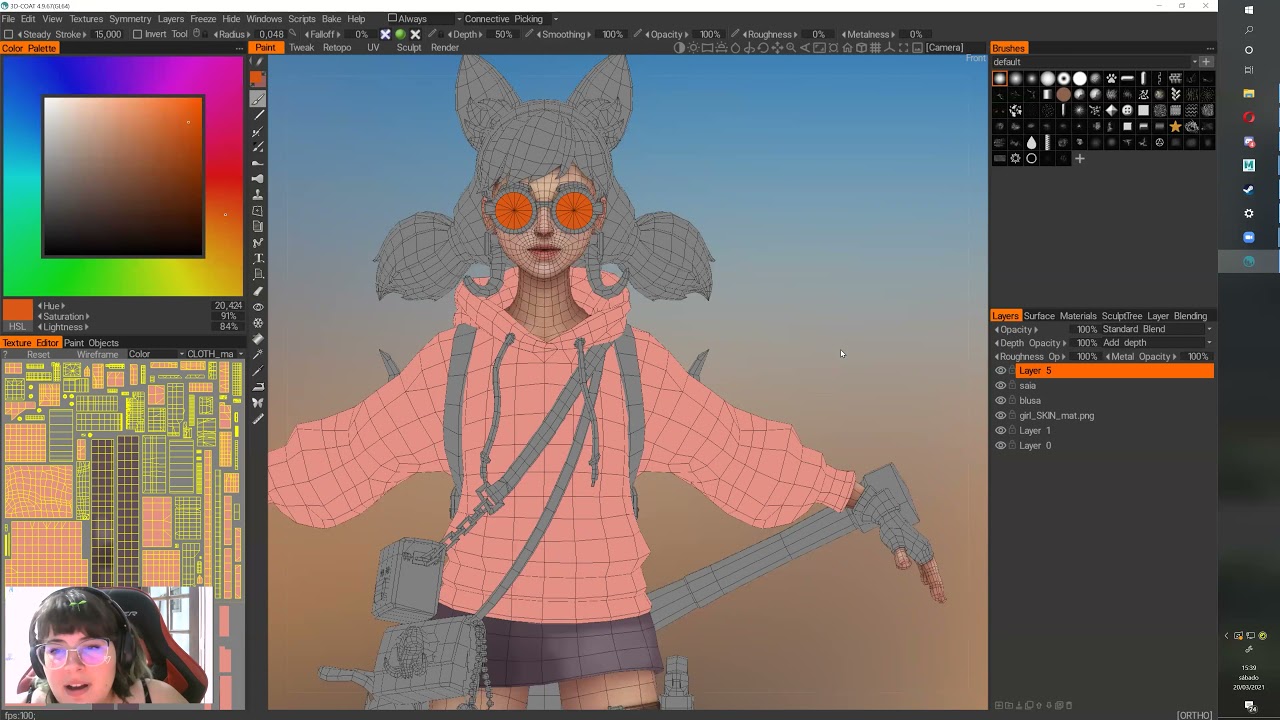Viewport: 1280px width, 720px height.
Task: Switch to the Retopo room tab
Action: [x=337, y=48]
